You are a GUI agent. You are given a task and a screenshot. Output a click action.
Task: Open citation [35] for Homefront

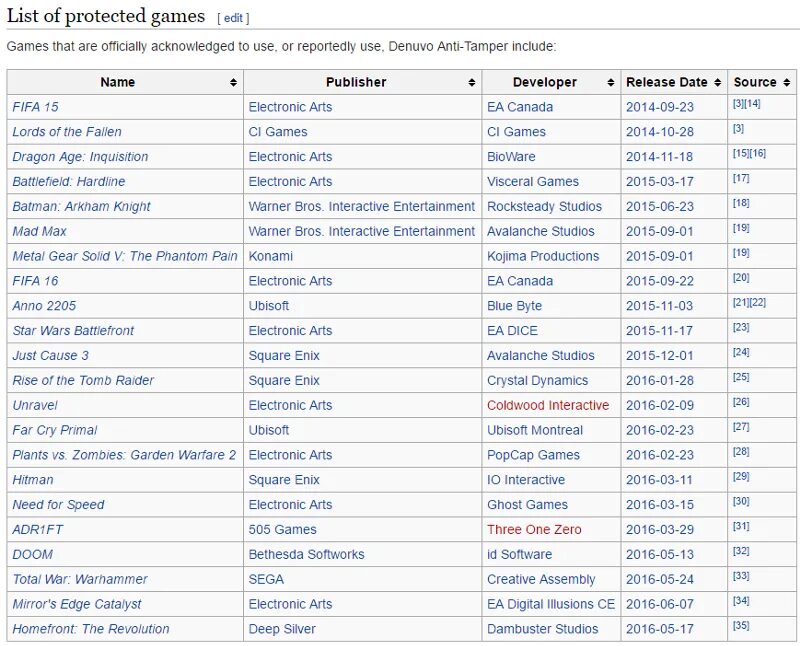pos(741,626)
